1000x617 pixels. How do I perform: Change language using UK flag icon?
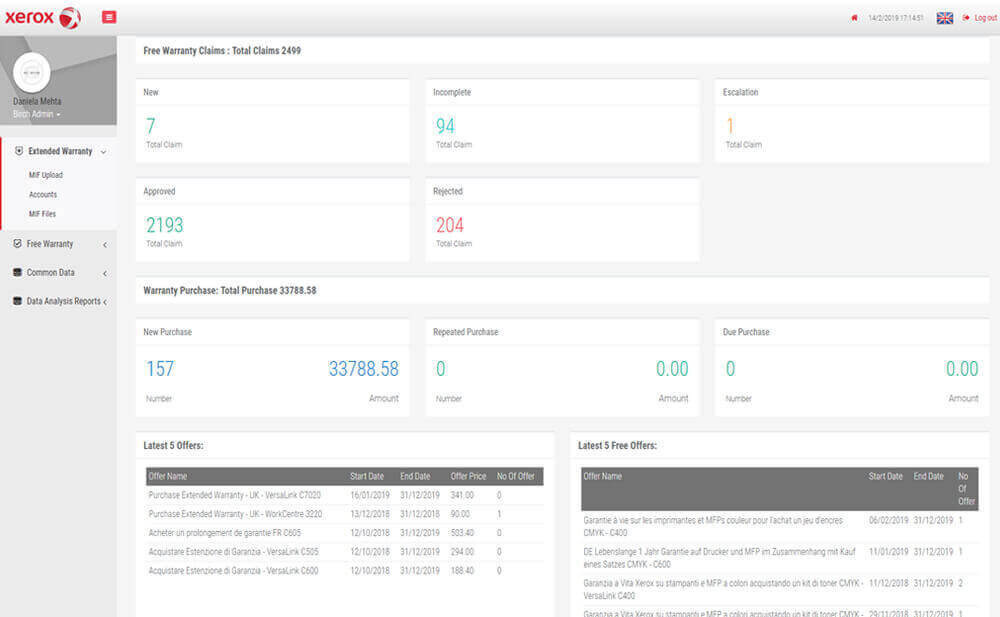pos(945,18)
